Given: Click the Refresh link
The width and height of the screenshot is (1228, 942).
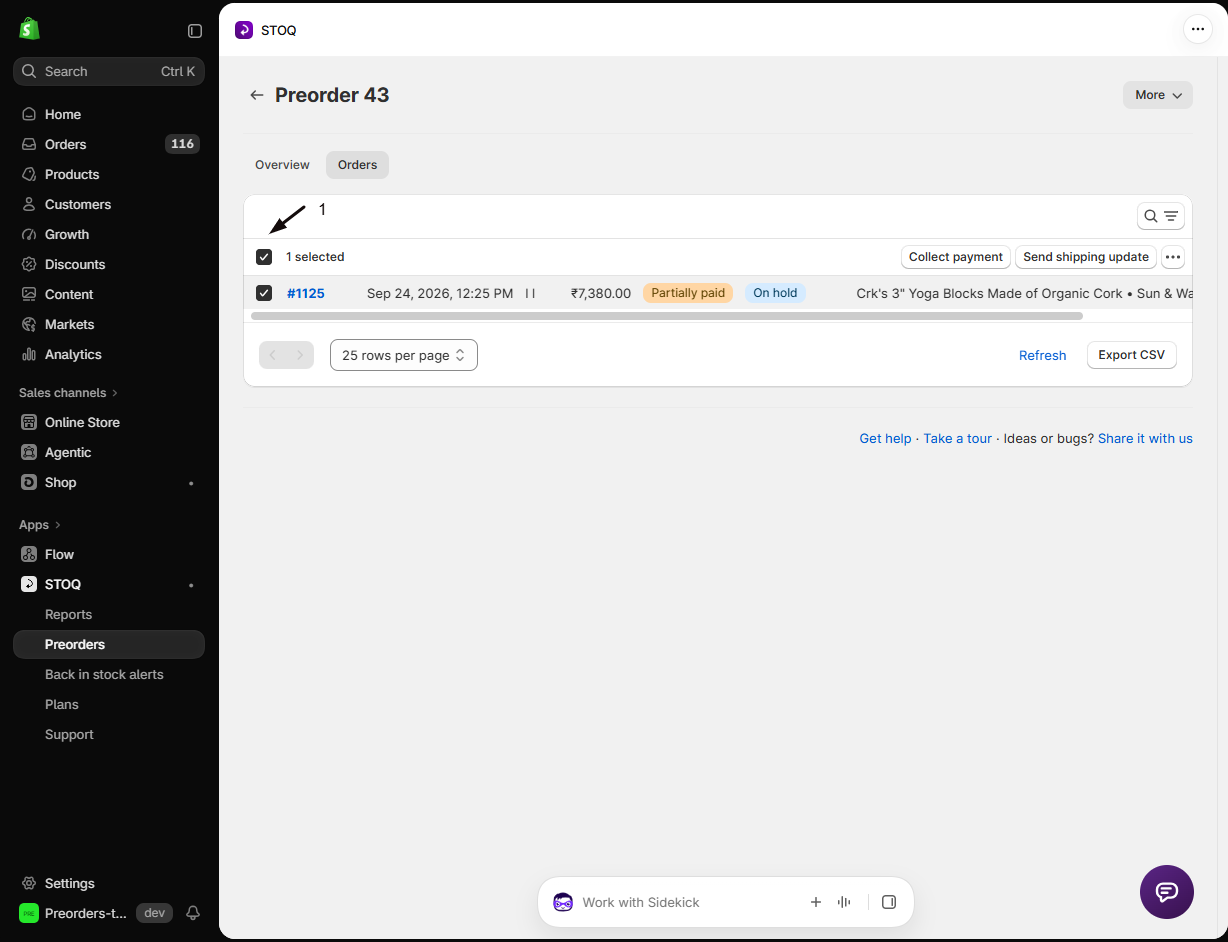Looking at the screenshot, I should 1042,355.
